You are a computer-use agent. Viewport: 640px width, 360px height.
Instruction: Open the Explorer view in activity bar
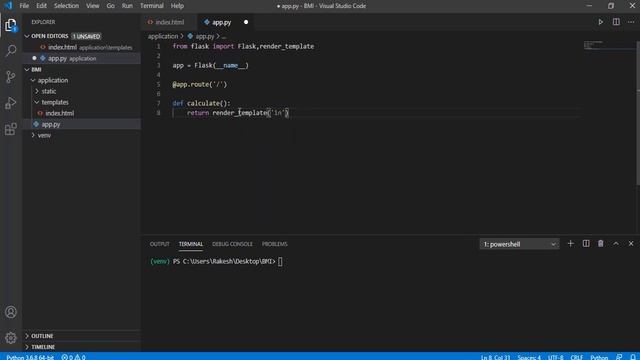pyautogui.click(x=11, y=25)
